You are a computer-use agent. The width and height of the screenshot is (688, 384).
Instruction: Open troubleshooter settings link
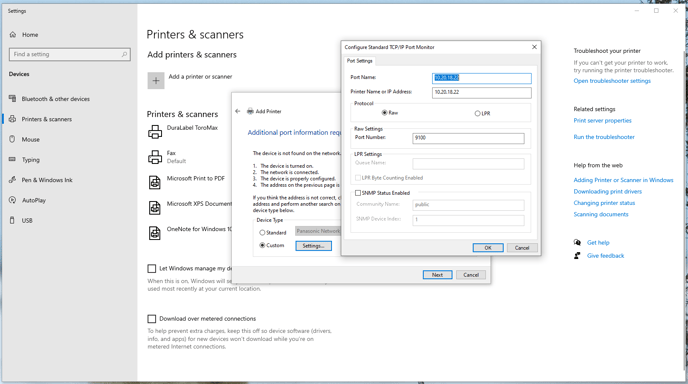tap(612, 81)
